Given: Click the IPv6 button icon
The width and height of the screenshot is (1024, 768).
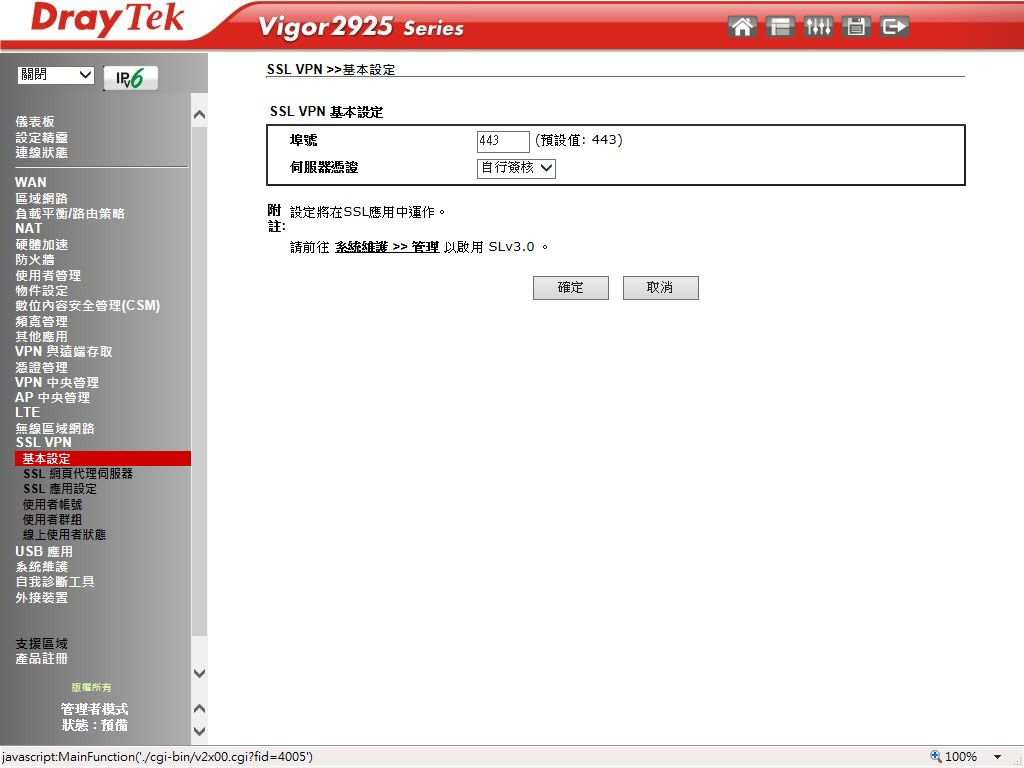Looking at the screenshot, I should (131, 78).
